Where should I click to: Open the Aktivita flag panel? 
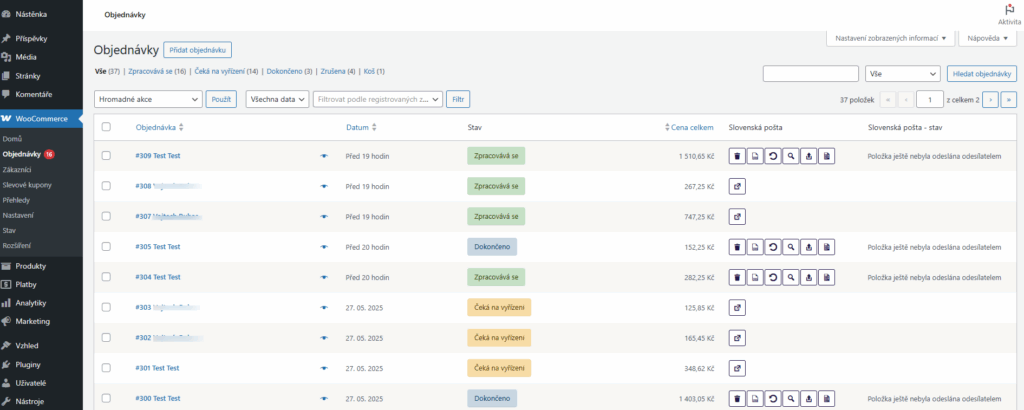[1009, 14]
